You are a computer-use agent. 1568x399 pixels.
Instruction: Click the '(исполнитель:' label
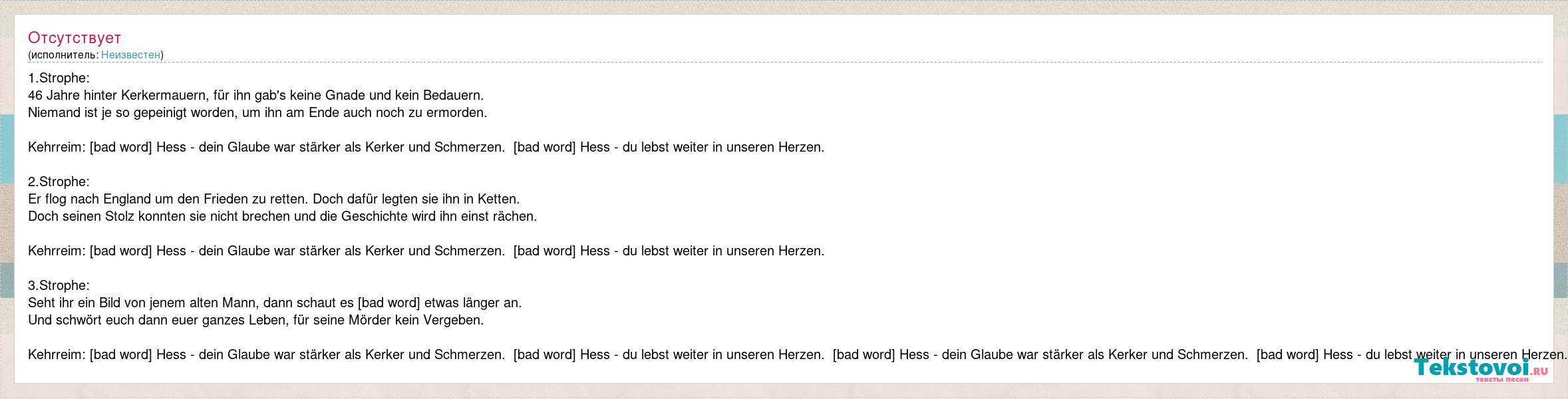(63, 55)
